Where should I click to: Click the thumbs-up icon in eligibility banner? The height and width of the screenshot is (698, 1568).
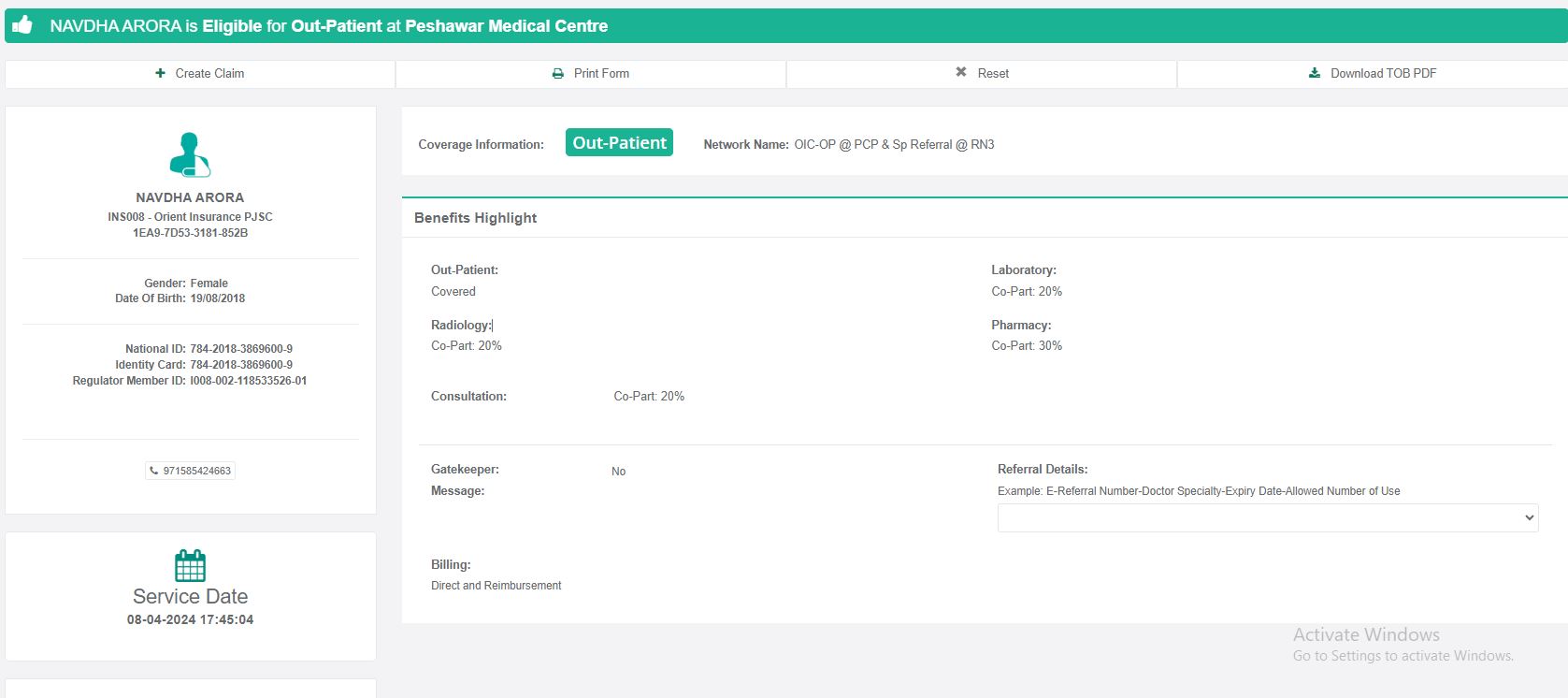pos(22,25)
